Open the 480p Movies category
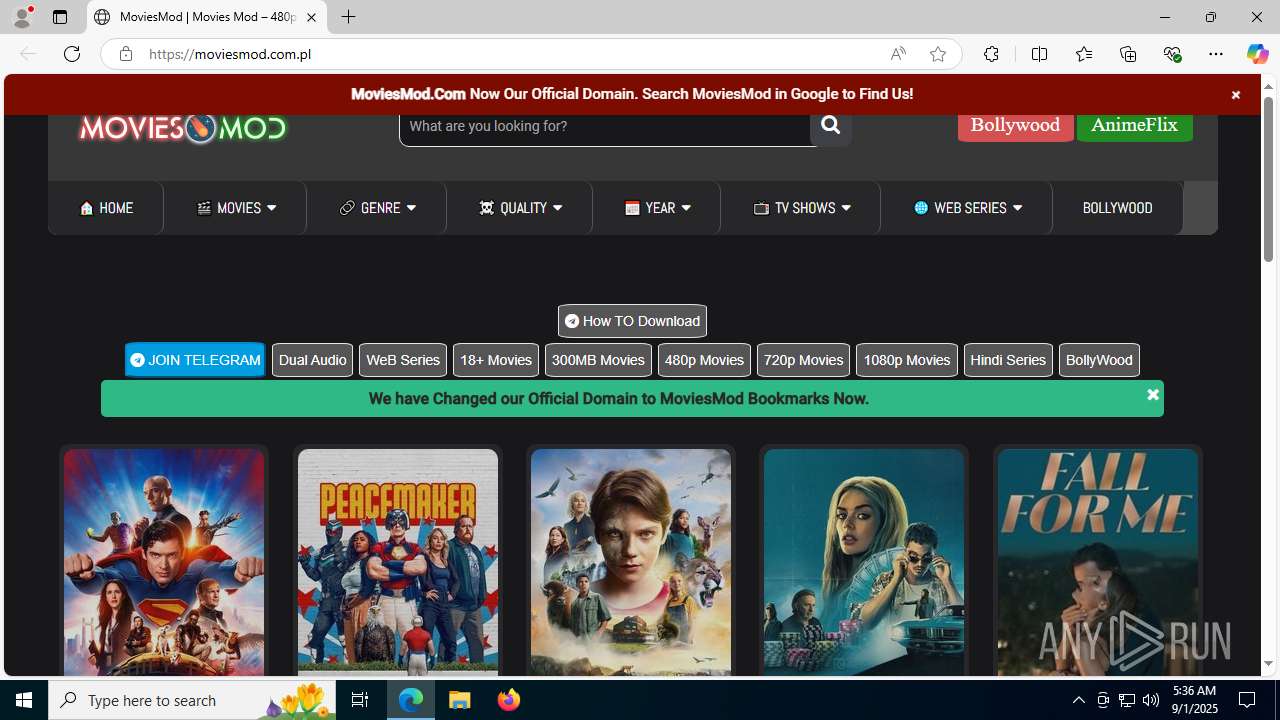This screenshot has width=1280, height=720. click(x=704, y=360)
